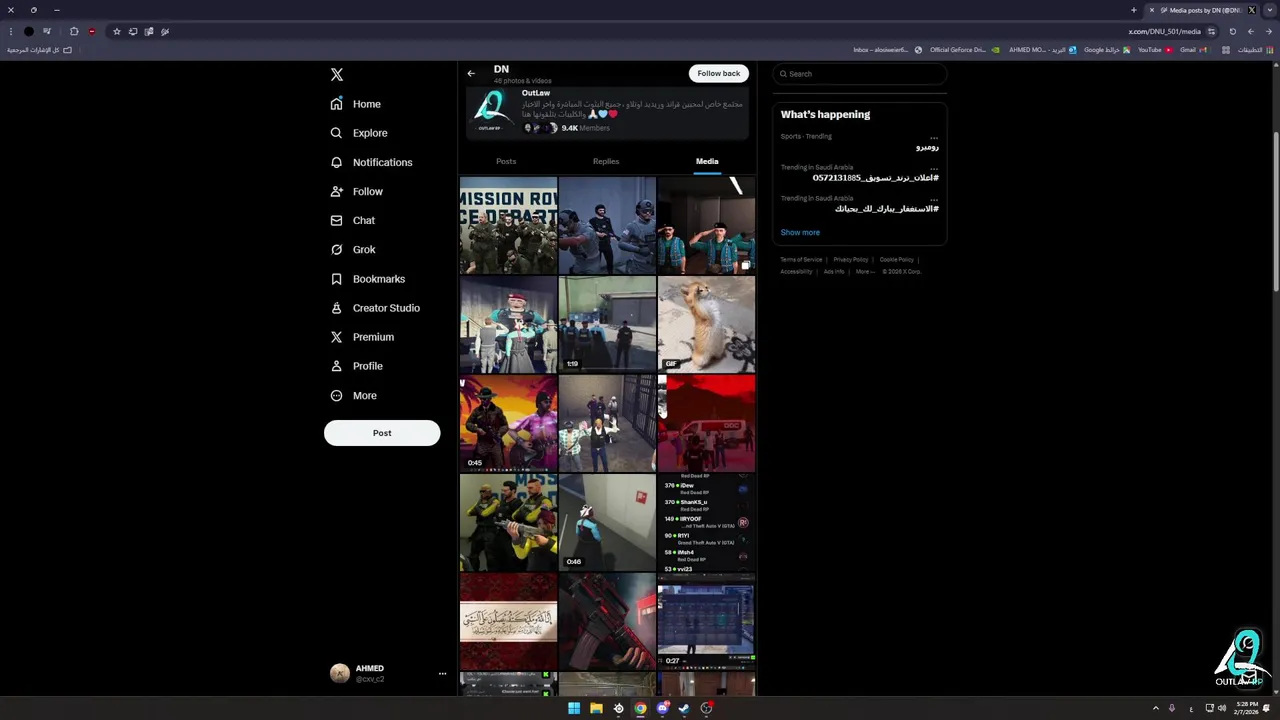1280x720 pixels.
Task: Open the 0:27 video thumbnail
Action: (x=706, y=621)
